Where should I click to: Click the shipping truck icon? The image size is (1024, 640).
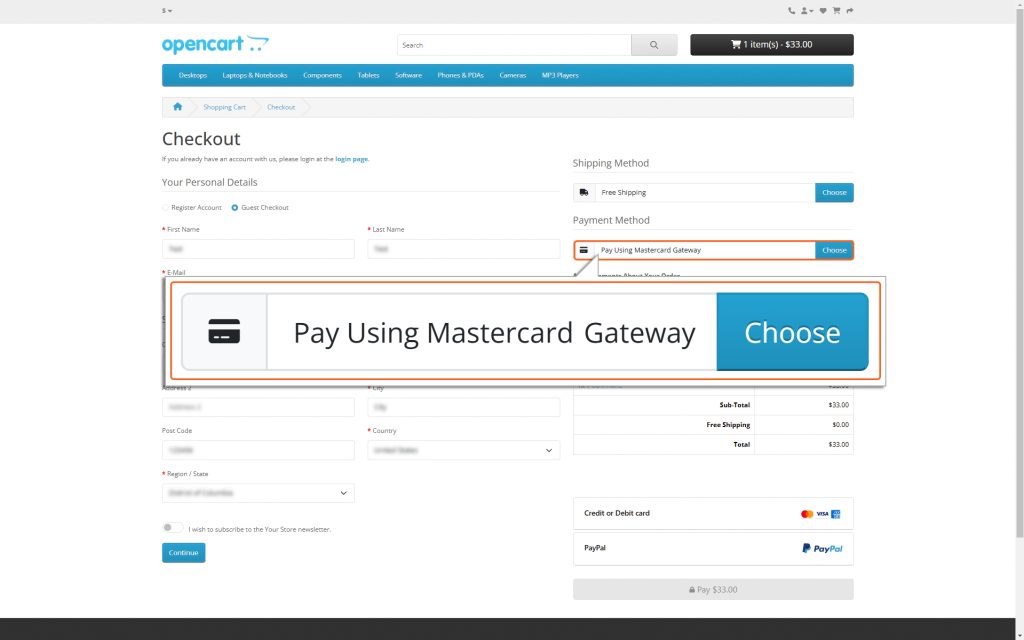click(584, 192)
